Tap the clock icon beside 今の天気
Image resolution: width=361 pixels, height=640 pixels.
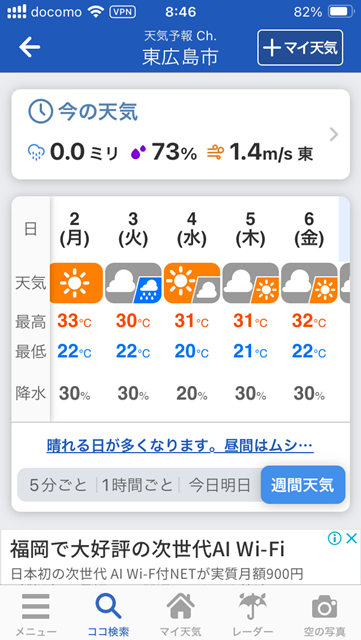[x=40, y=111]
